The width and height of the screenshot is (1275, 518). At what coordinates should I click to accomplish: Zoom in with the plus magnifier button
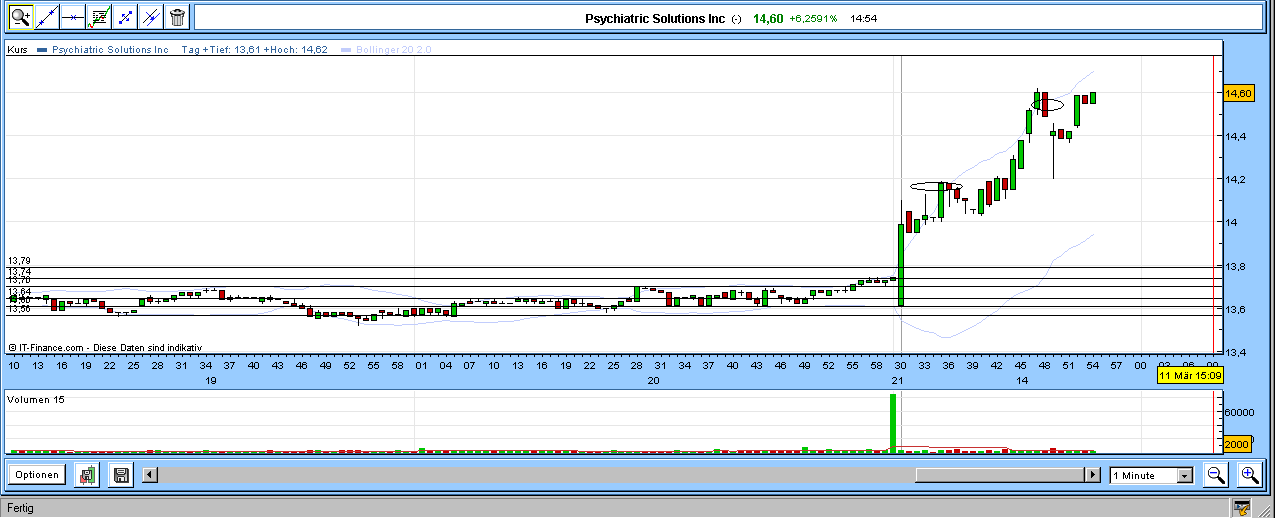tap(1249, 475)
